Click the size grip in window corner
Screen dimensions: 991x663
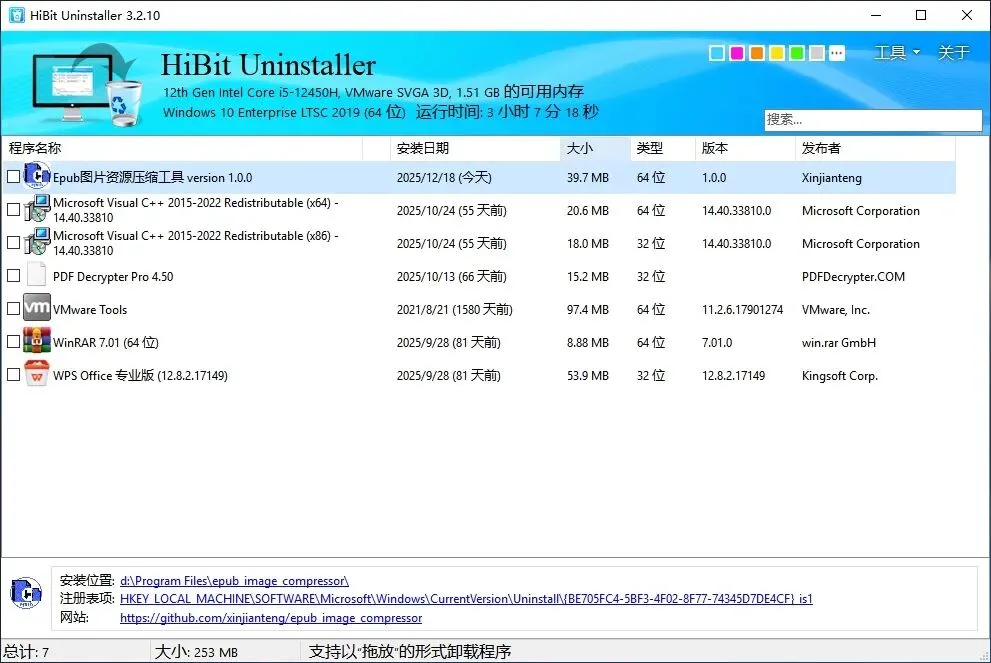pos(983,655)
